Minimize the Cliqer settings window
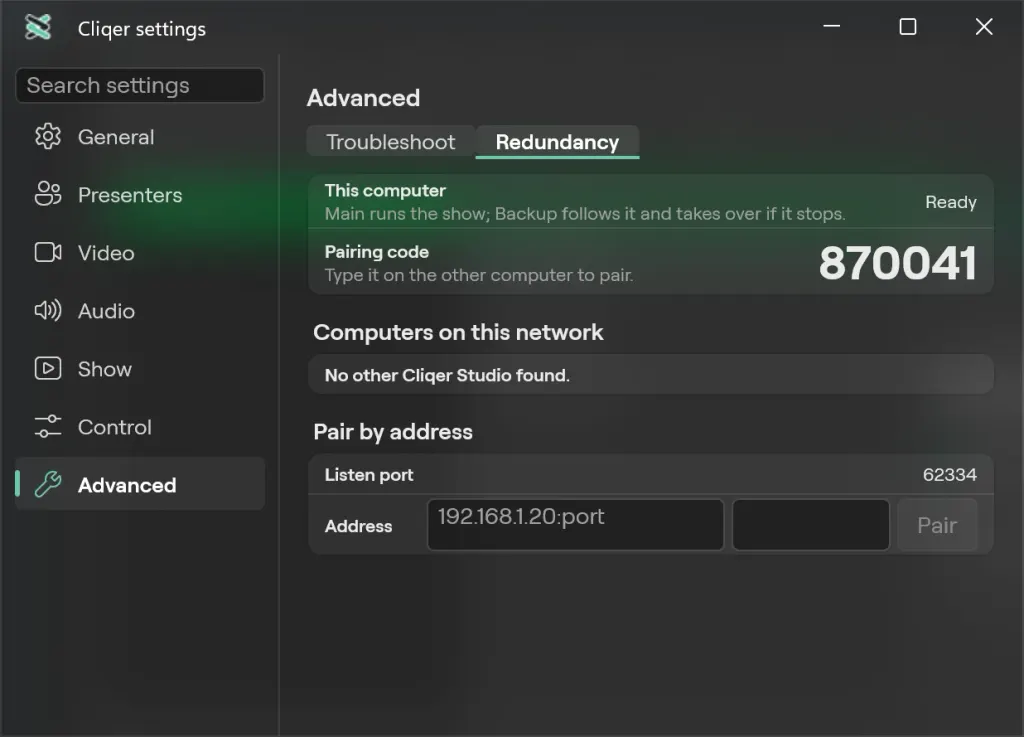 [x=831, y=26]
